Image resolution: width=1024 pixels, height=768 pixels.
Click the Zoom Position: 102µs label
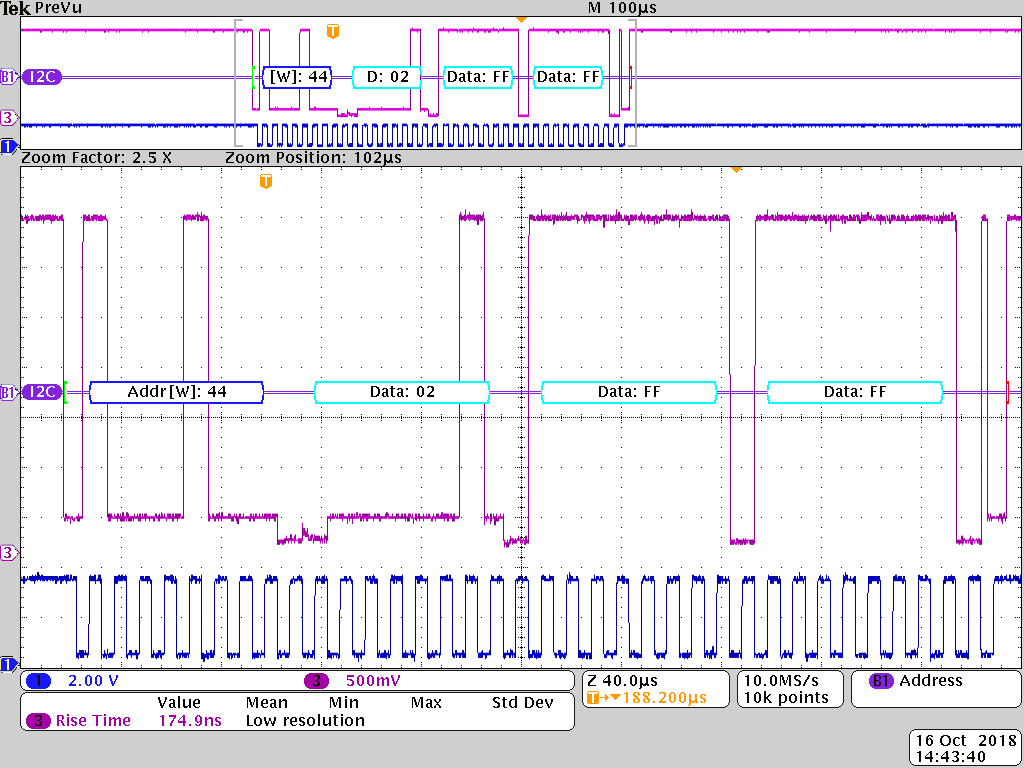(x=313, y=157)
